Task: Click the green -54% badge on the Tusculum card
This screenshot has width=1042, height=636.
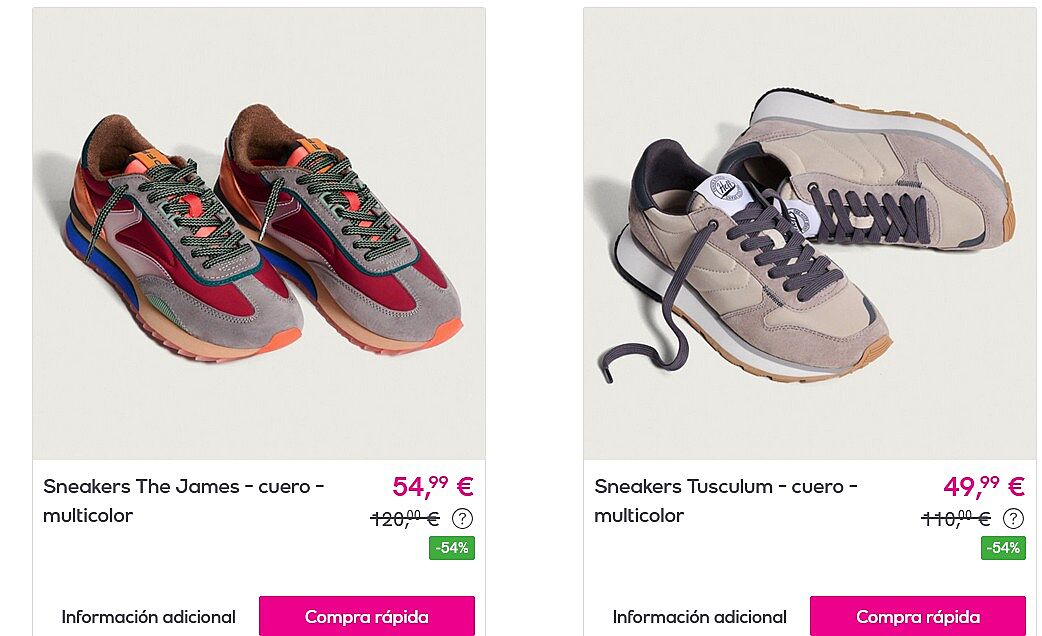Action: [1003, 548]
